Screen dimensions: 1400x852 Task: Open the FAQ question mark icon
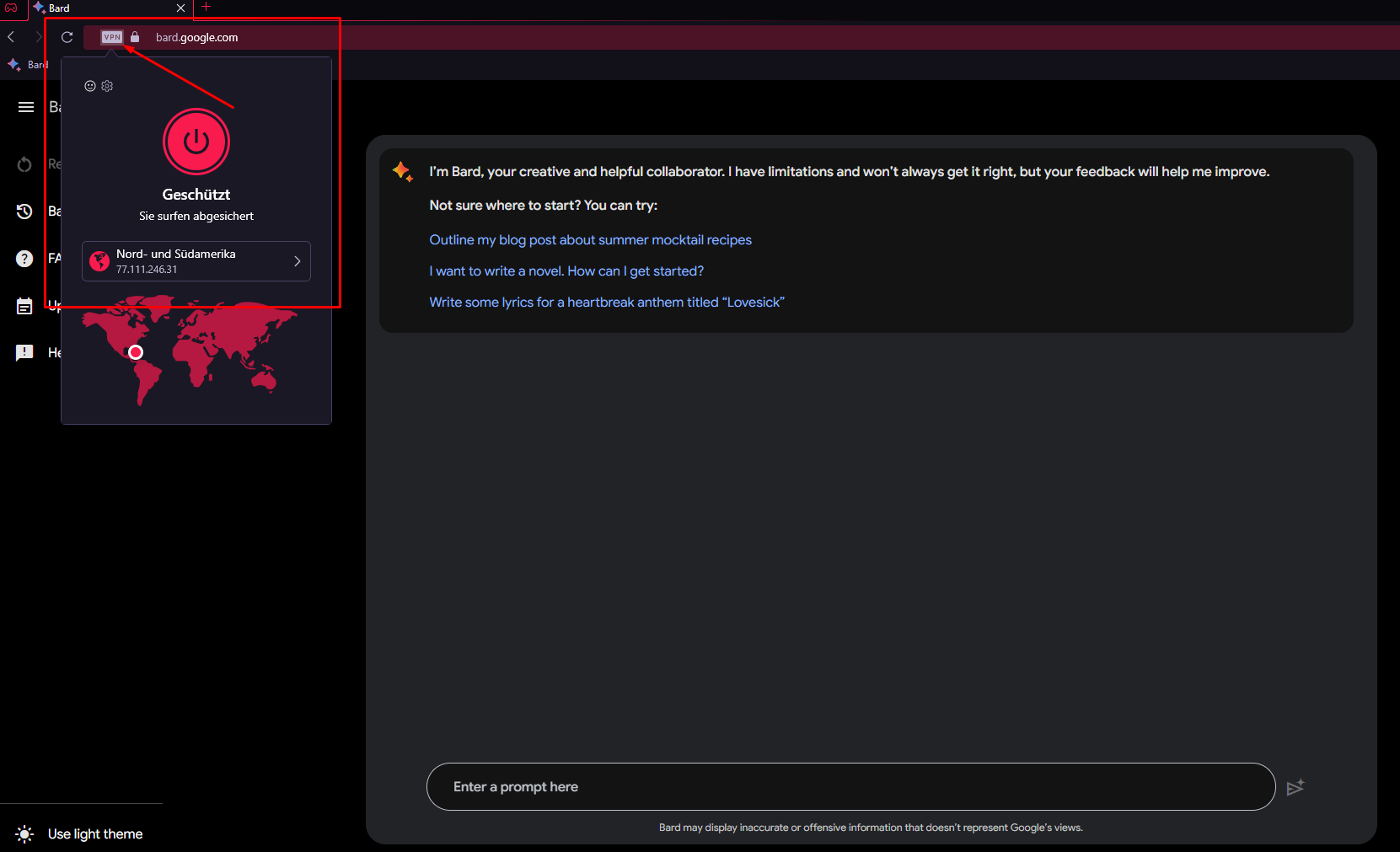[24, 259]
